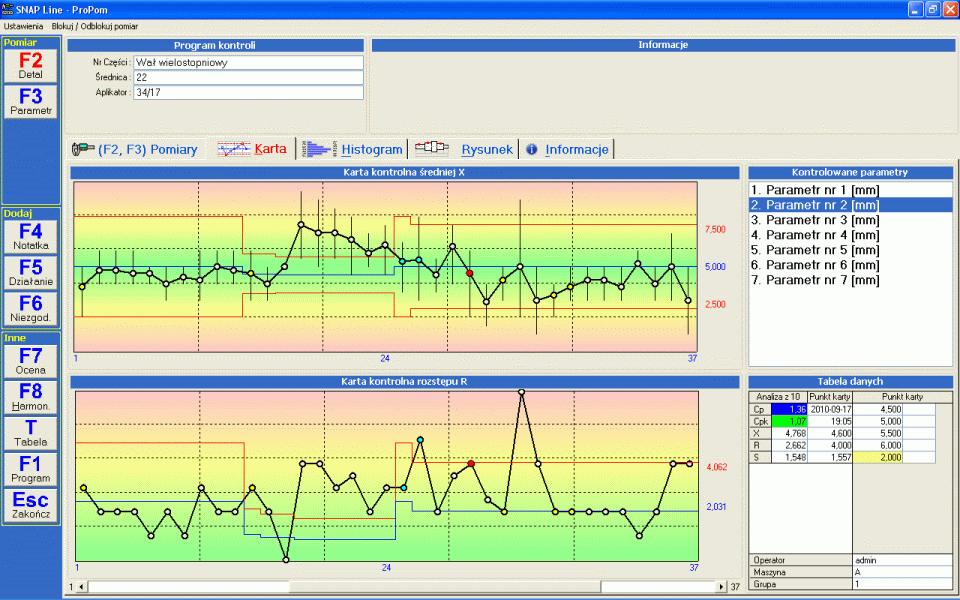Screen dimensions: 960x600
Task: Restore down the SNAP Line window
Action: [x=932, y=9]
